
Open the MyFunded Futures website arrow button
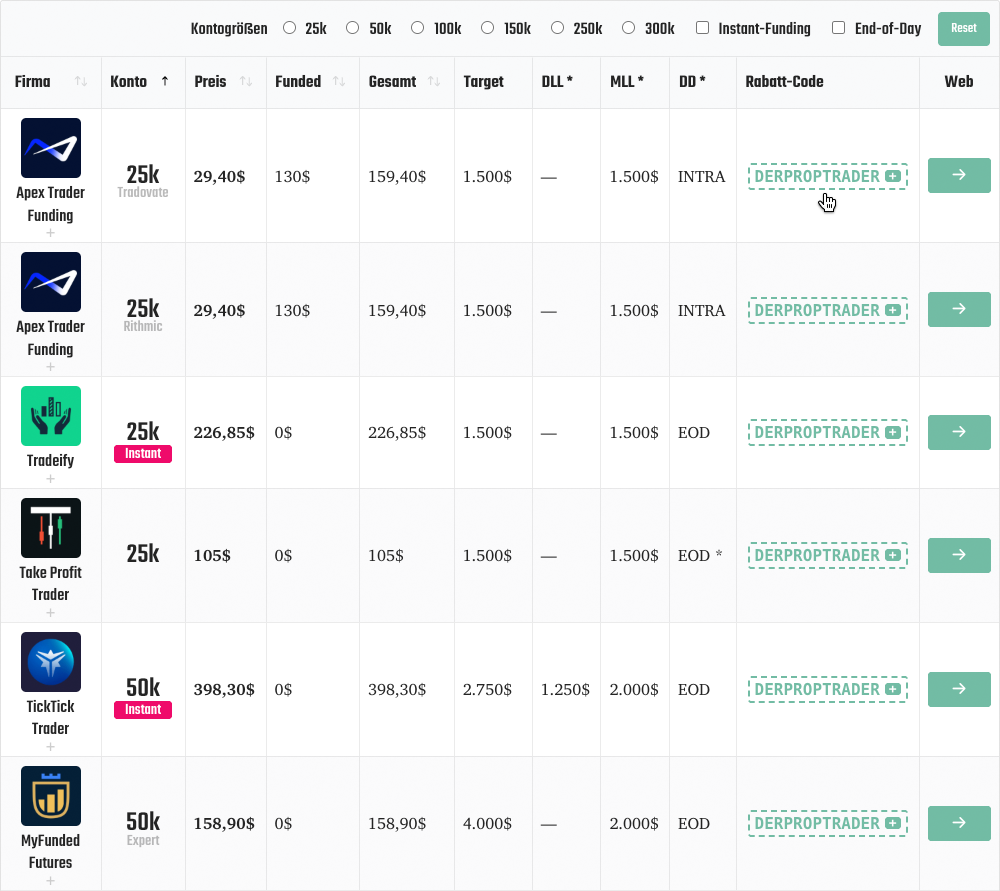click(x=959, y=823)
